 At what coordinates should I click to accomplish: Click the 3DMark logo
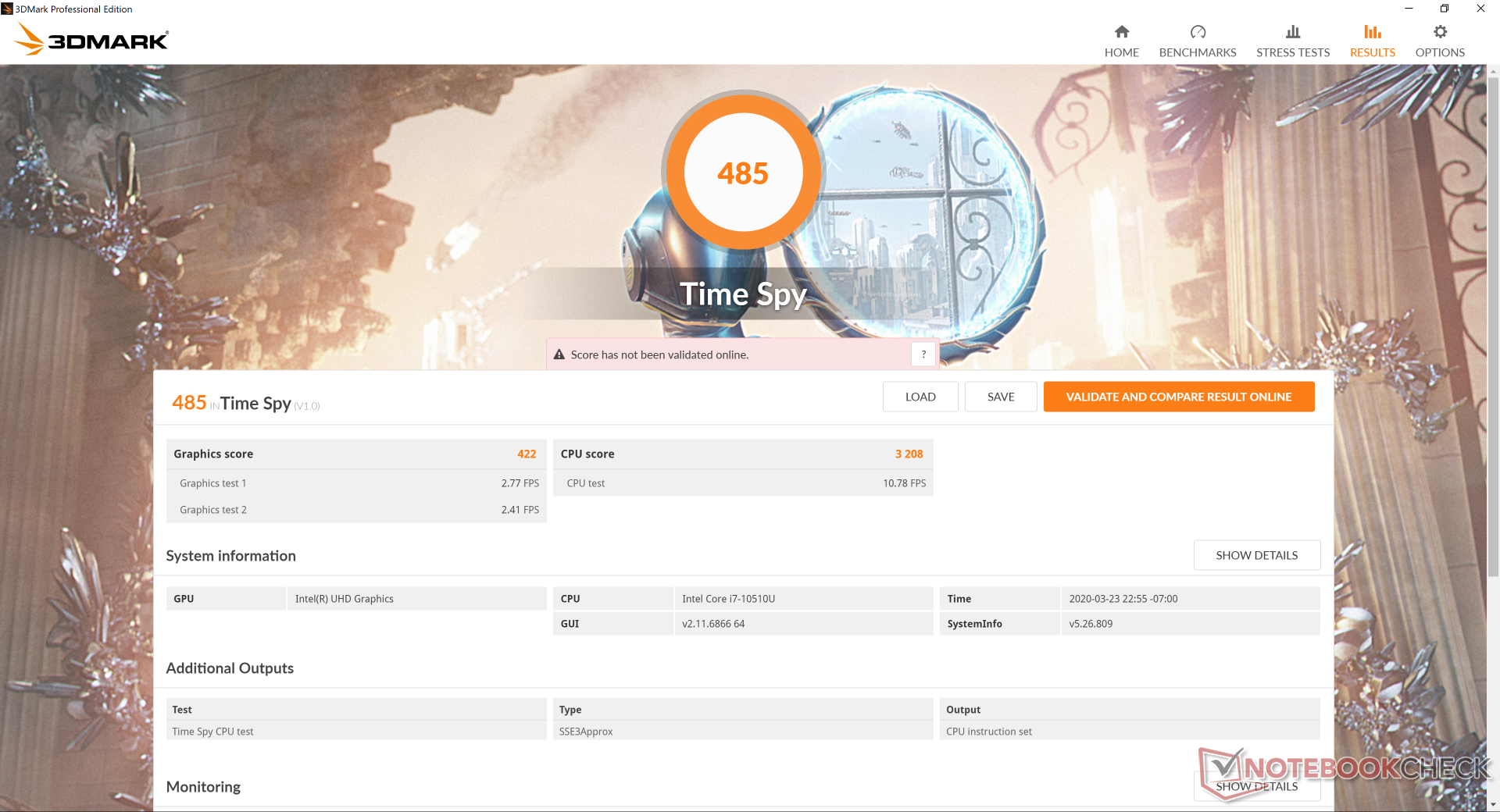click(x=91, y=39)
